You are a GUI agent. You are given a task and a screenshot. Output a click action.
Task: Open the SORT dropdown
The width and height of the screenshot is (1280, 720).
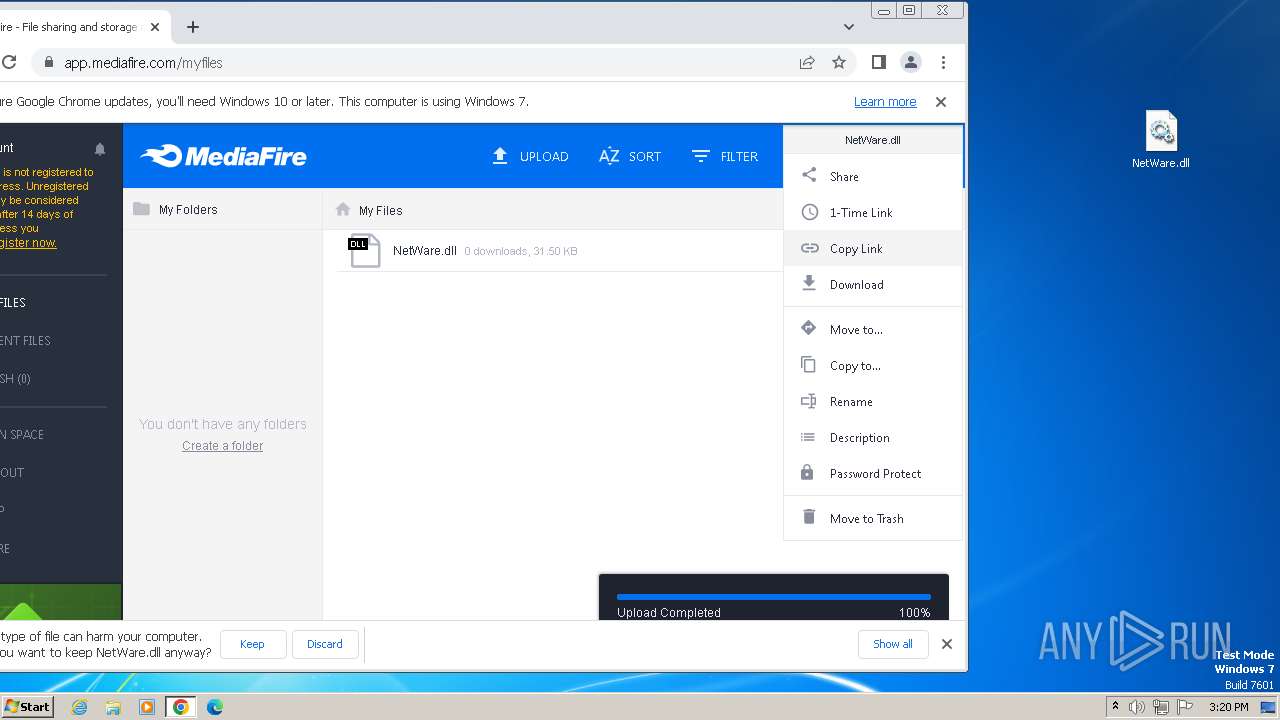tap(630, 156)
